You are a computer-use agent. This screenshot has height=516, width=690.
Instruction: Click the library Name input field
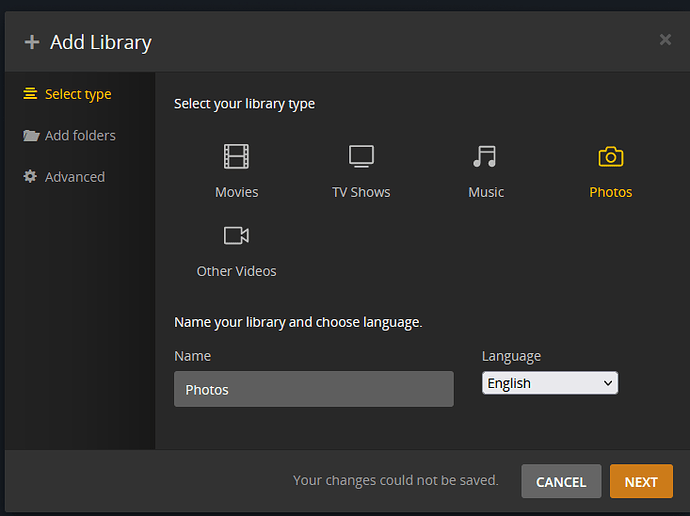click(313, 389)
